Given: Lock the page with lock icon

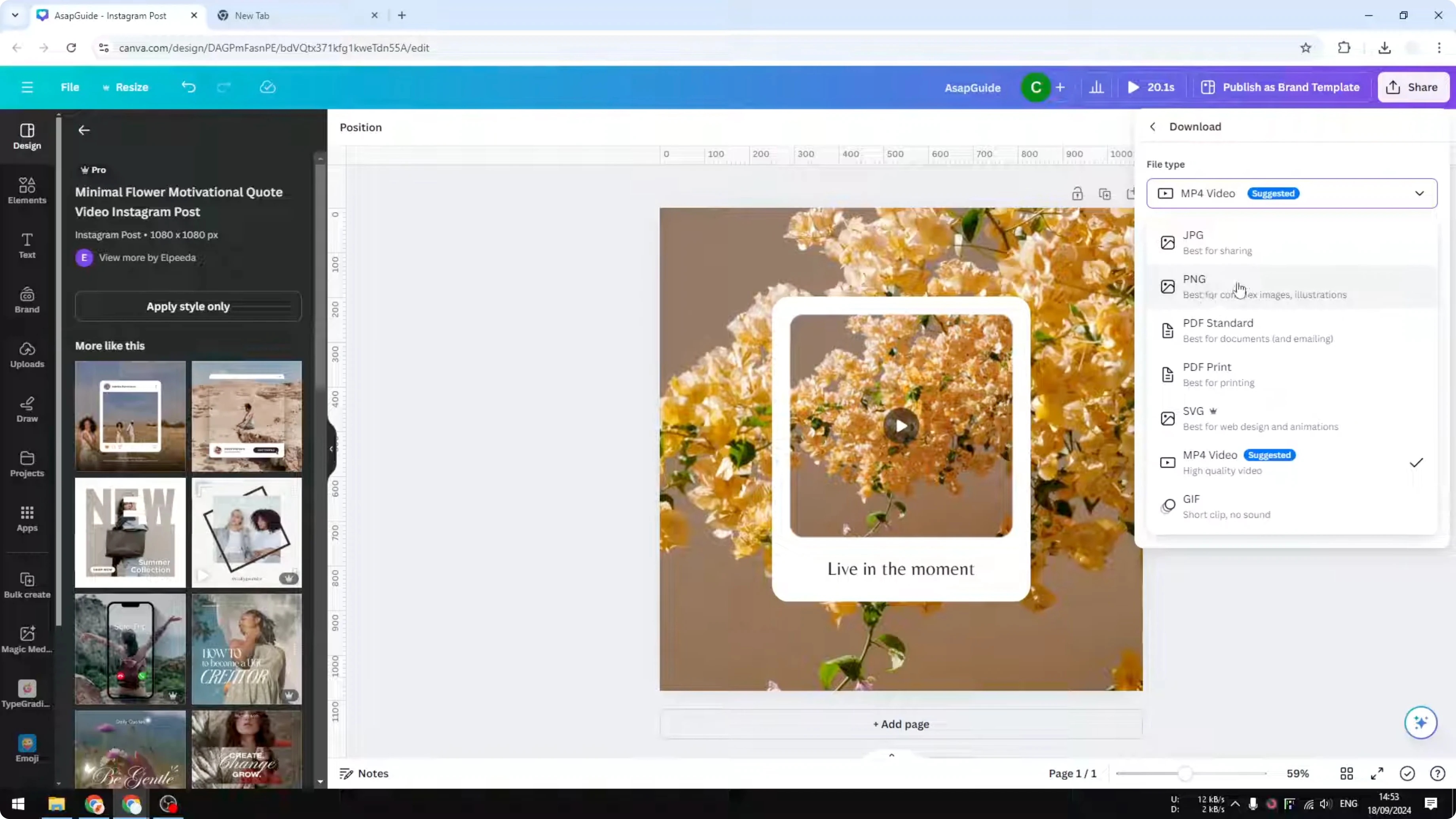Looking at the screenshot, I should pyautogui.click(x=1077, y=194).
